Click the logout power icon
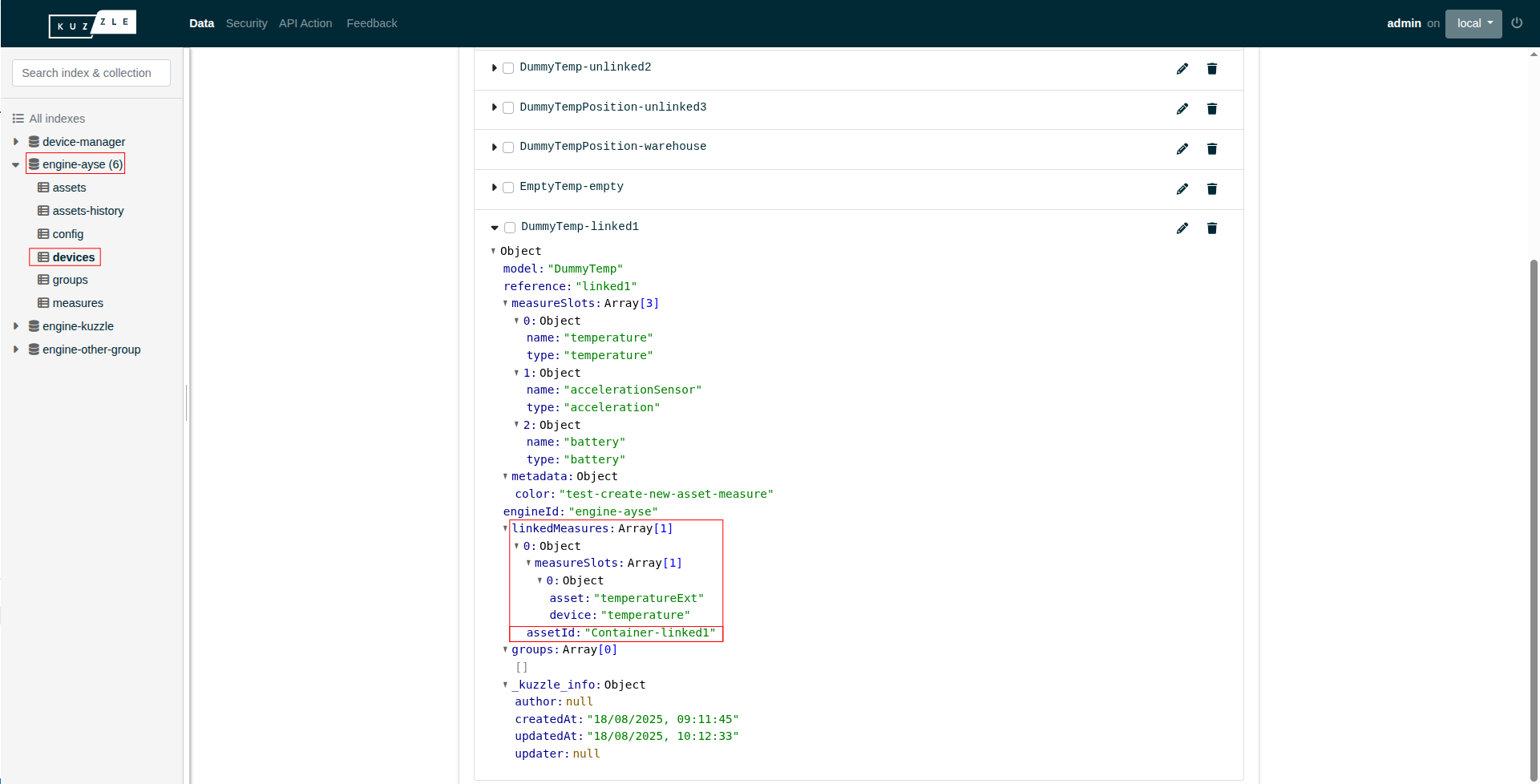 tap(1516, 23)
